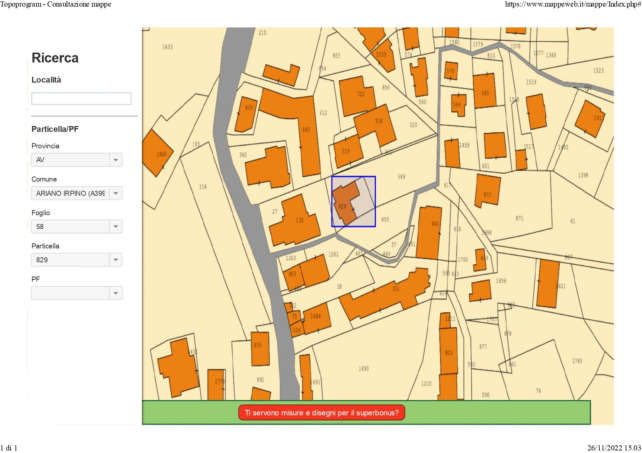
Task: Expand the Particella dropdown showing 829
Action: point(76,260)
